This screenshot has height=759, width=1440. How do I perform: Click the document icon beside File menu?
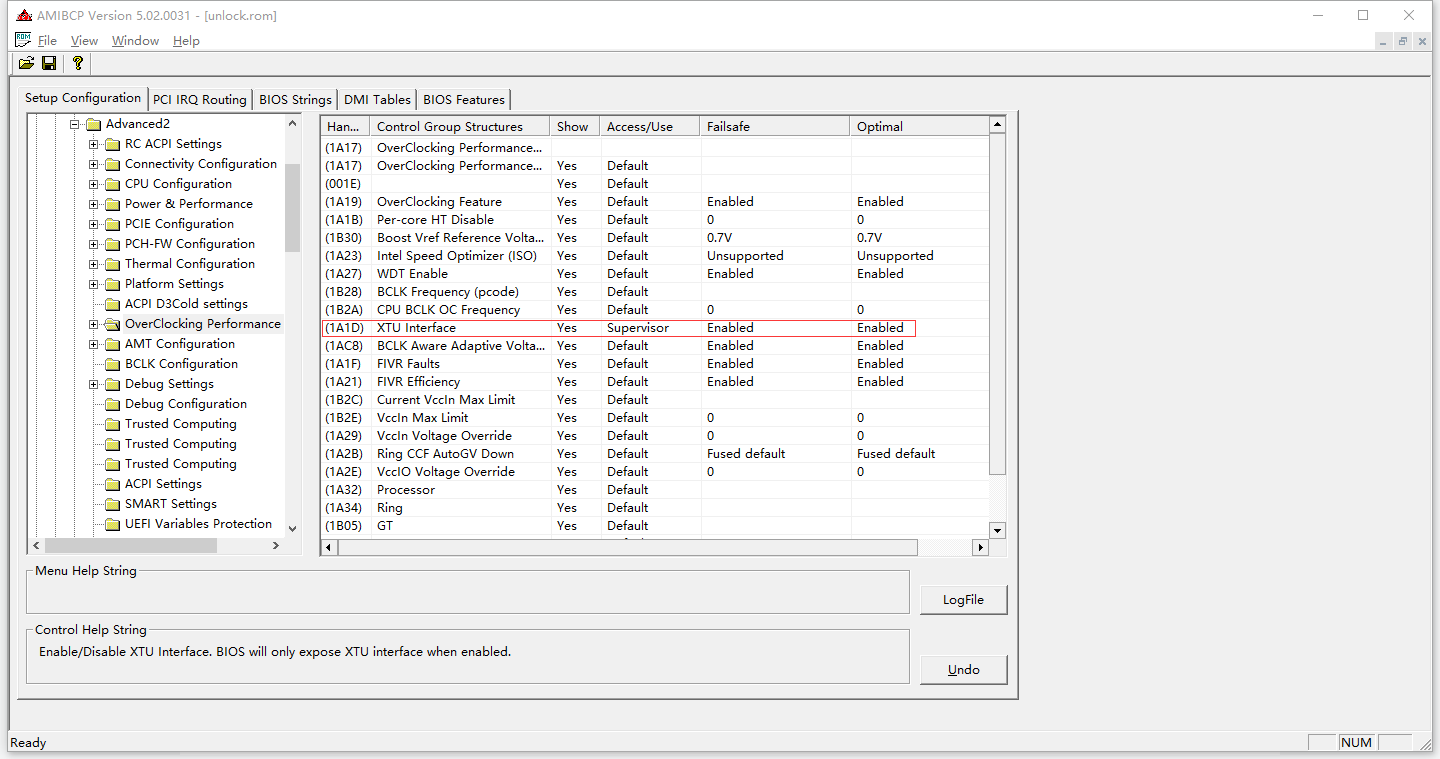23,40
